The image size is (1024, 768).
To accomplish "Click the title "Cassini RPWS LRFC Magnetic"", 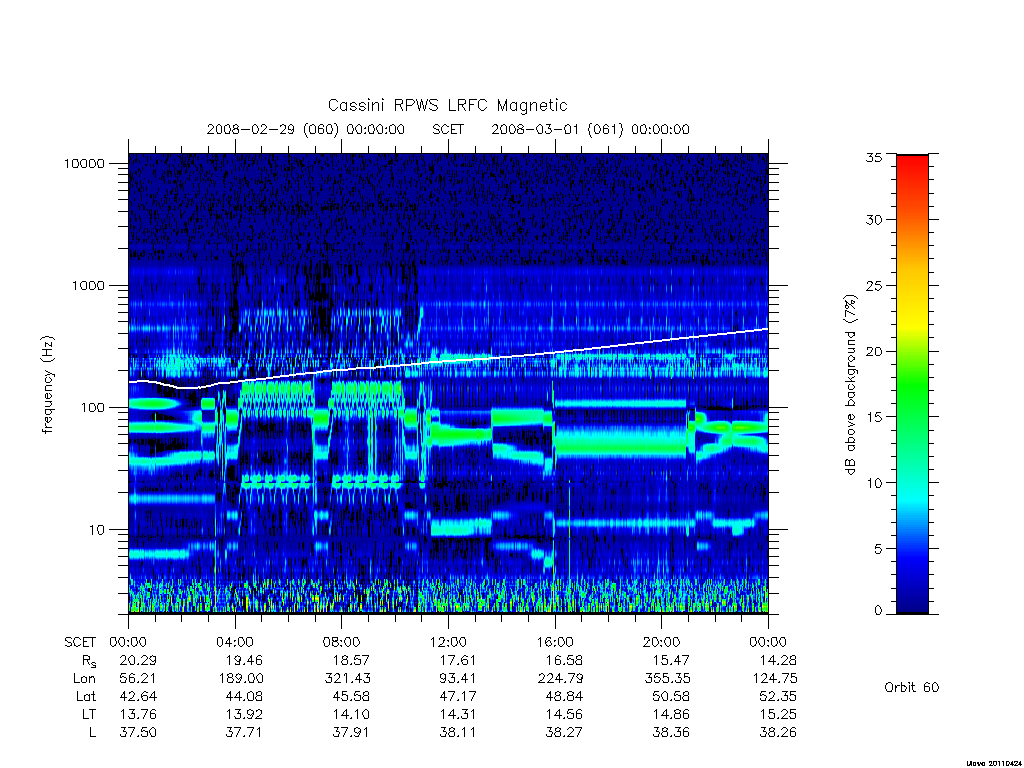I will pos(447,106).
